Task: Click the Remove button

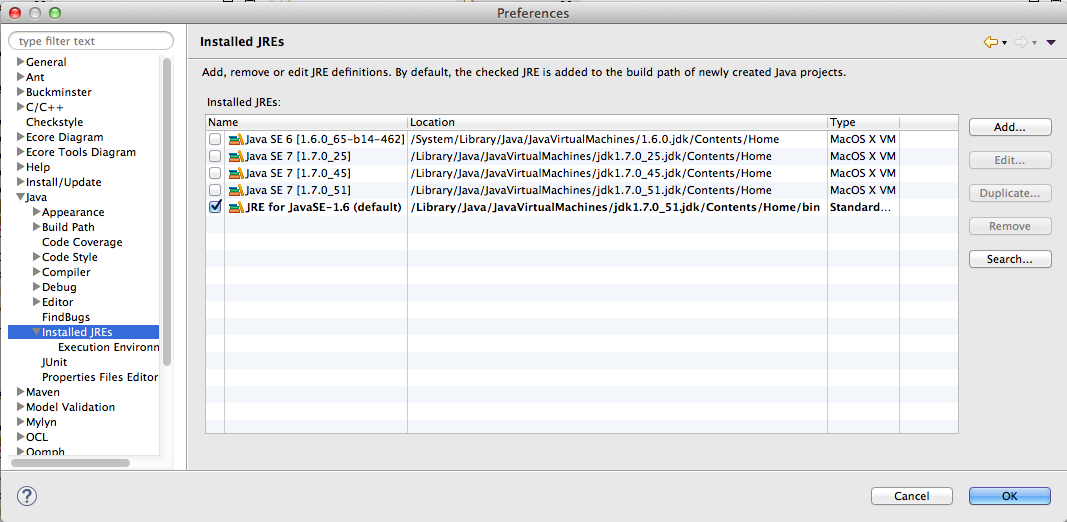Action: [1010, 226]
